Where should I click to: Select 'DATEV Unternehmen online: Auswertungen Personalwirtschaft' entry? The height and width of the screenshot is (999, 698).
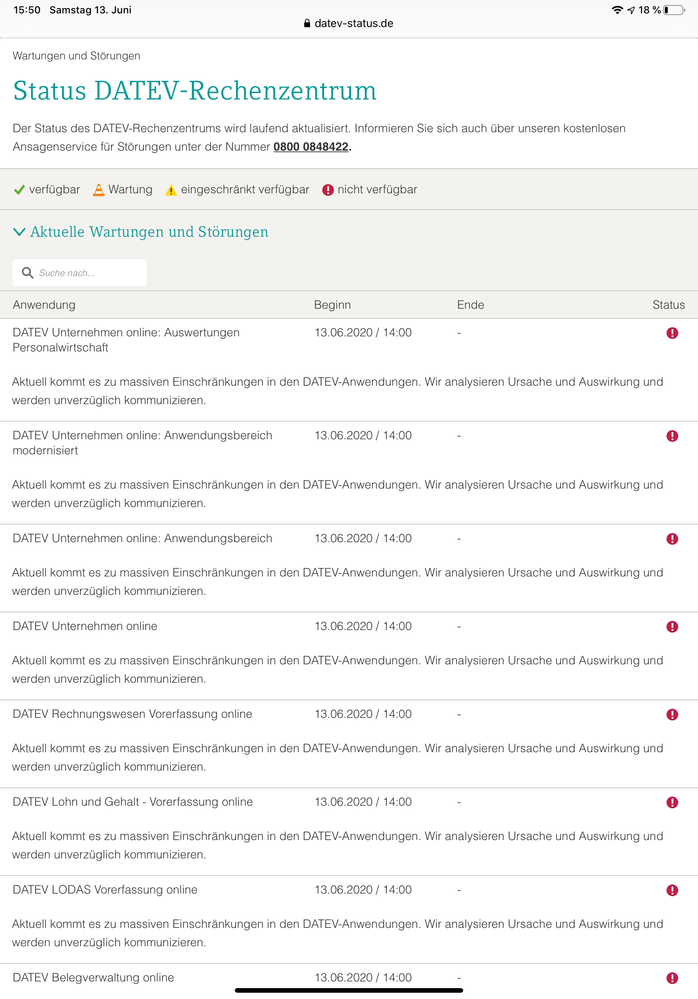(126, 340)
